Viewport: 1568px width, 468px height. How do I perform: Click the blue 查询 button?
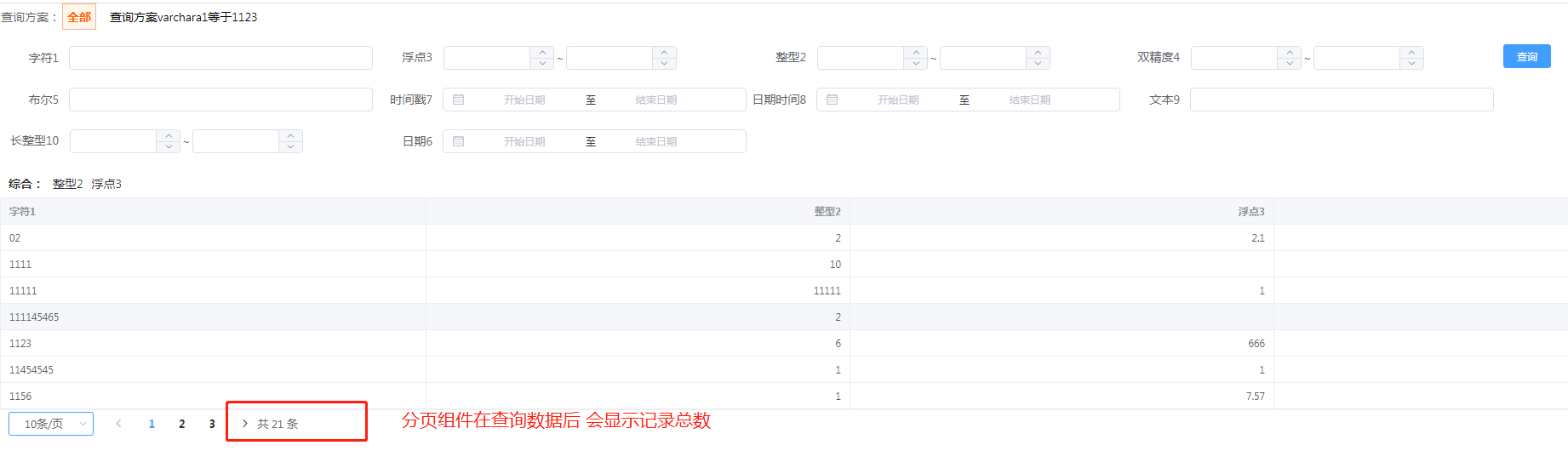[1526, 56]
